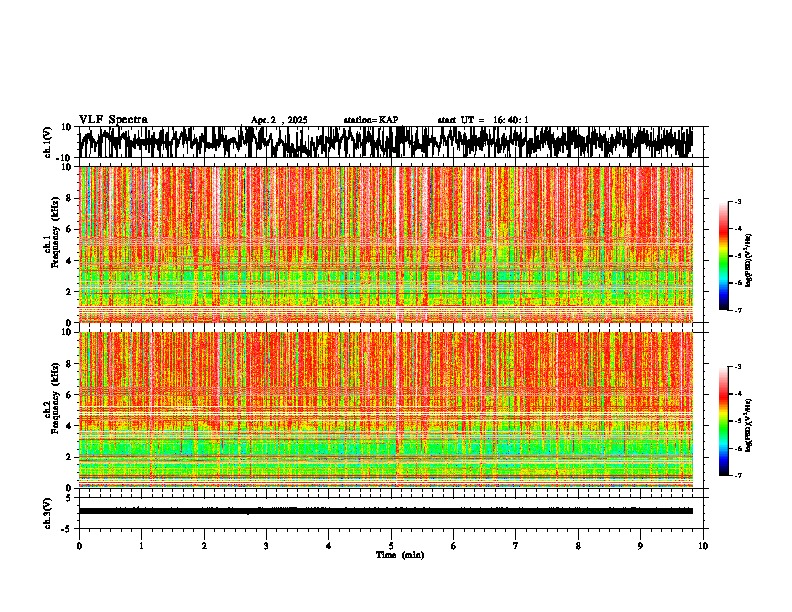The width and height of the screenshot is (792, 612).
Task: Click the time axis tick label "0"
Action: coord(79,546)
